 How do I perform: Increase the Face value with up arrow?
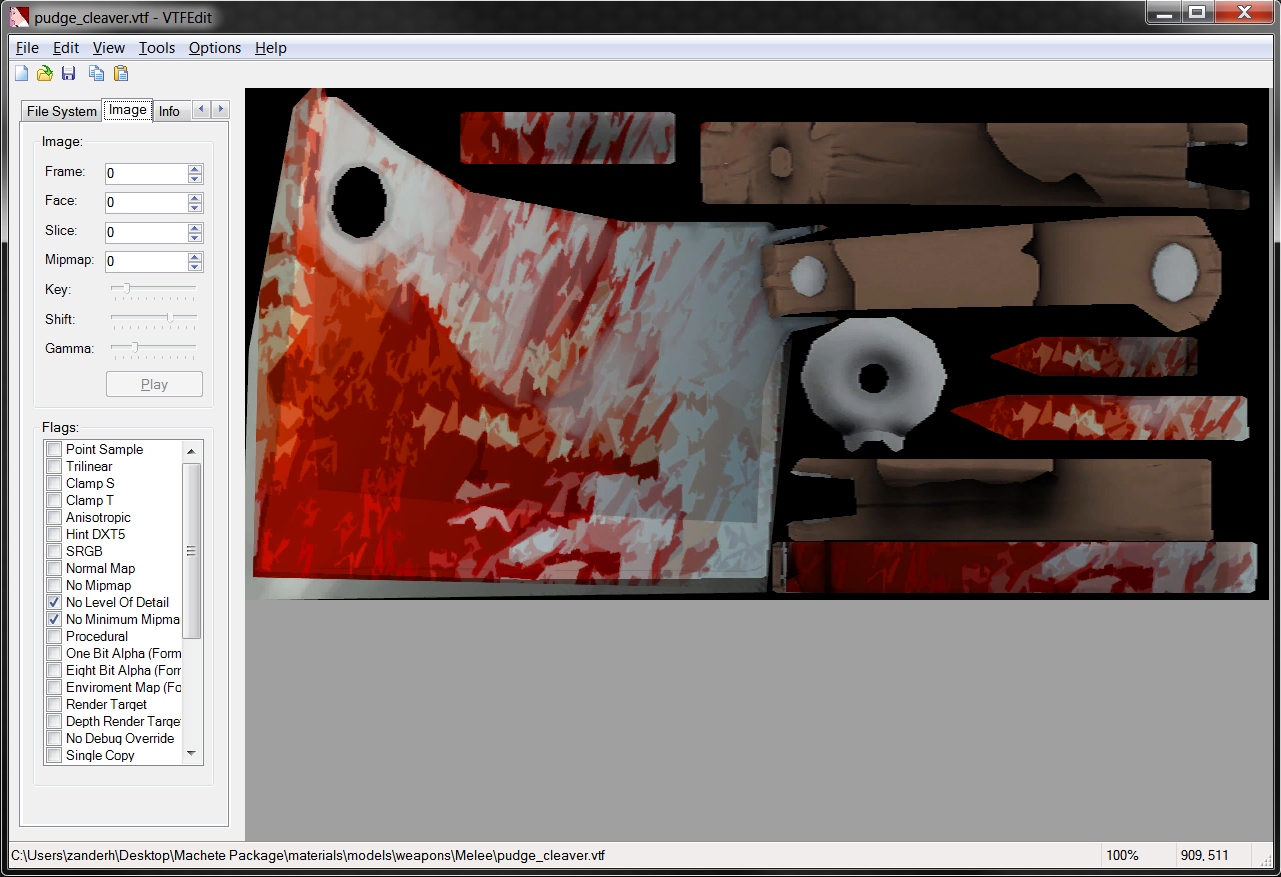tap(195, 198)
